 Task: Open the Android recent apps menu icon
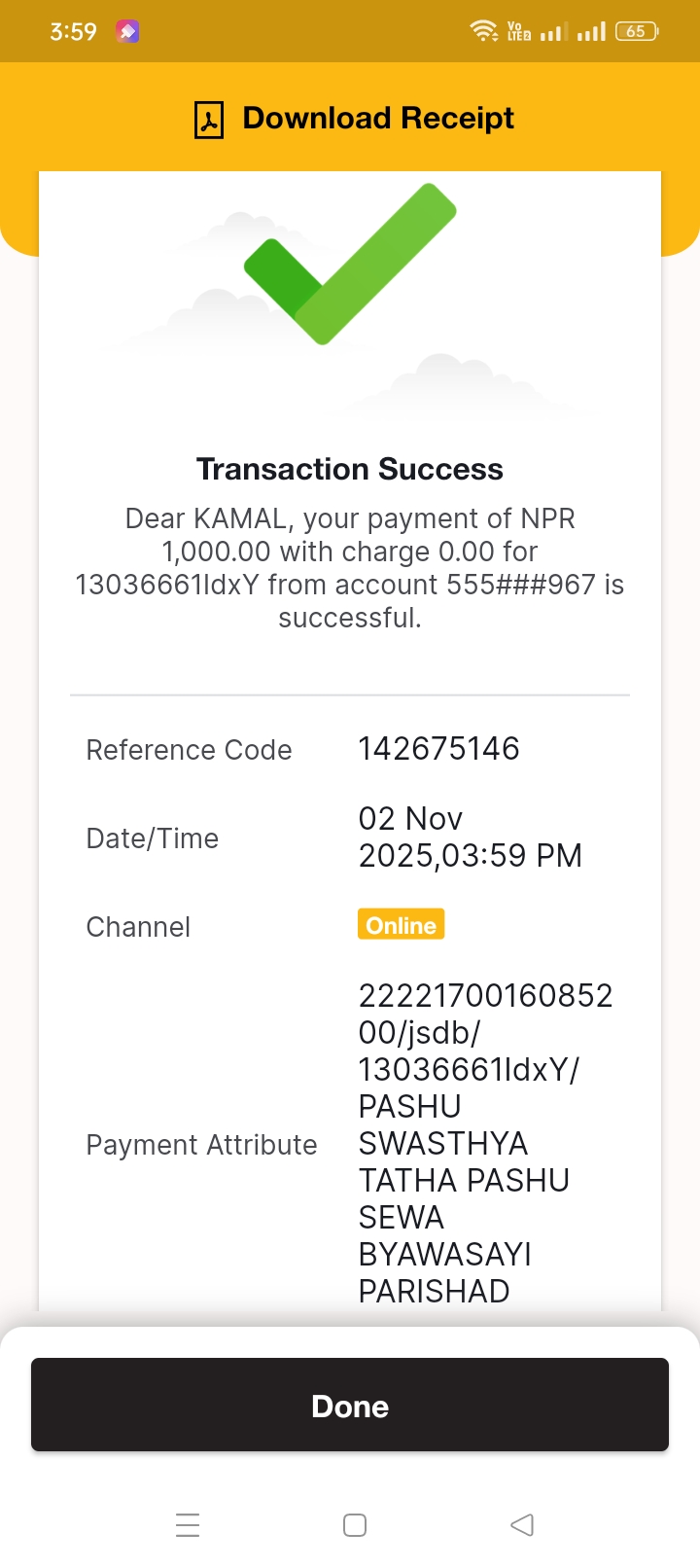coord(188,1524)
